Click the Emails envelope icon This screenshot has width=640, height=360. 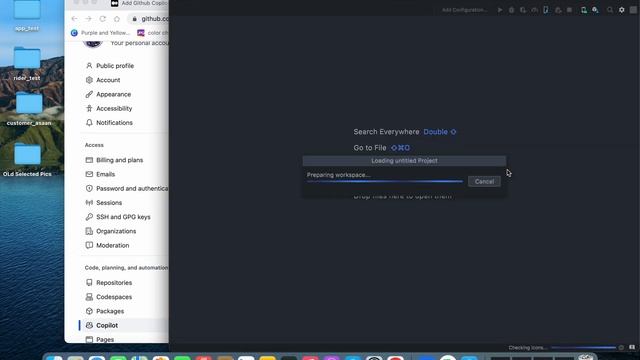[x=89, y=174]
